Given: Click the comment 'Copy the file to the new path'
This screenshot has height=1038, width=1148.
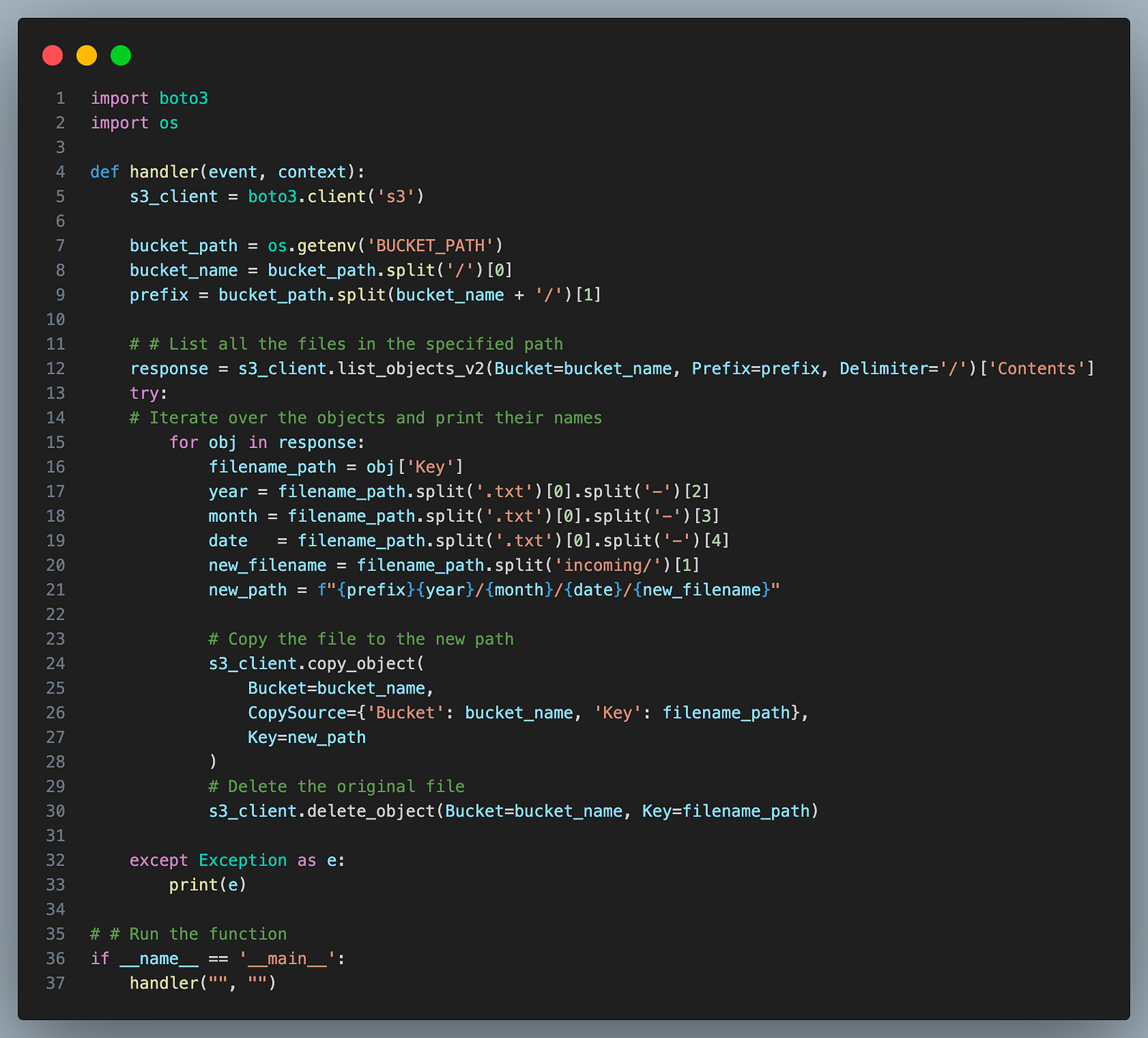Looking at the screenshot, I should pos(361,639).
